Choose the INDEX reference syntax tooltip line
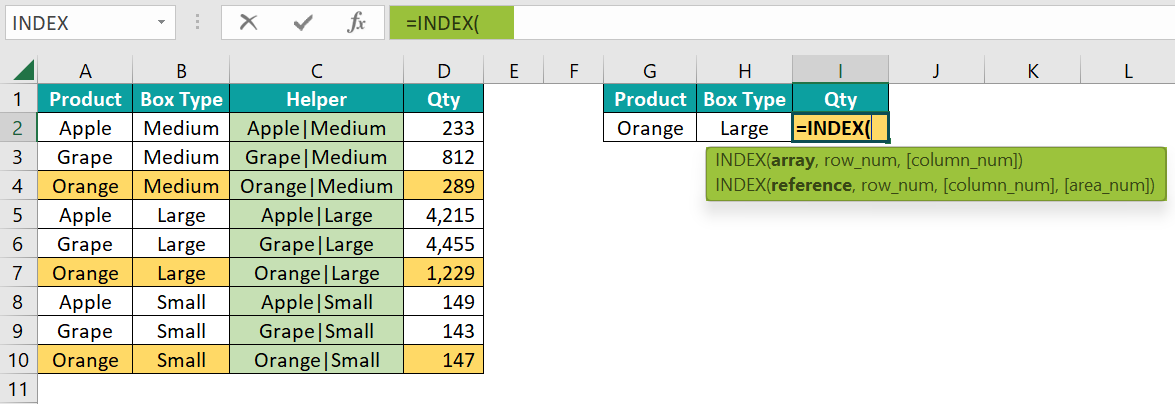 pos(935,184)
